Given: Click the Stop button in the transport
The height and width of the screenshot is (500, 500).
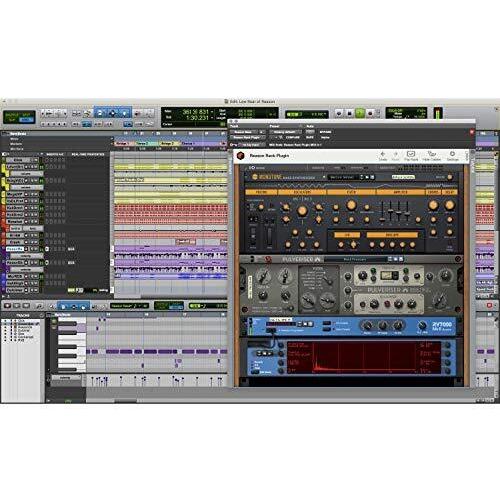Looking at the screenshot, I should coord(349,113).
